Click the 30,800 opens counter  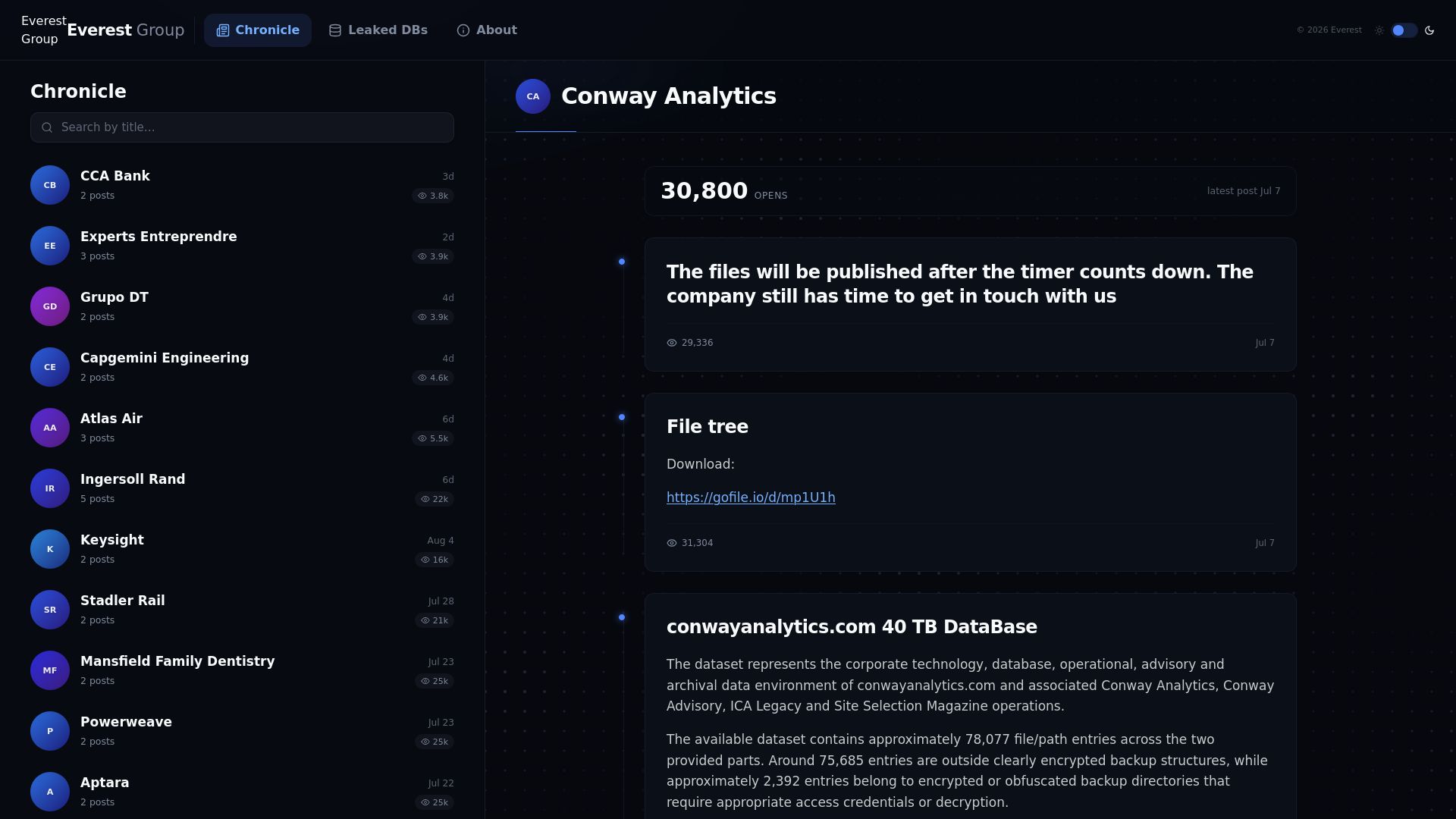click(x=724, y=191)
